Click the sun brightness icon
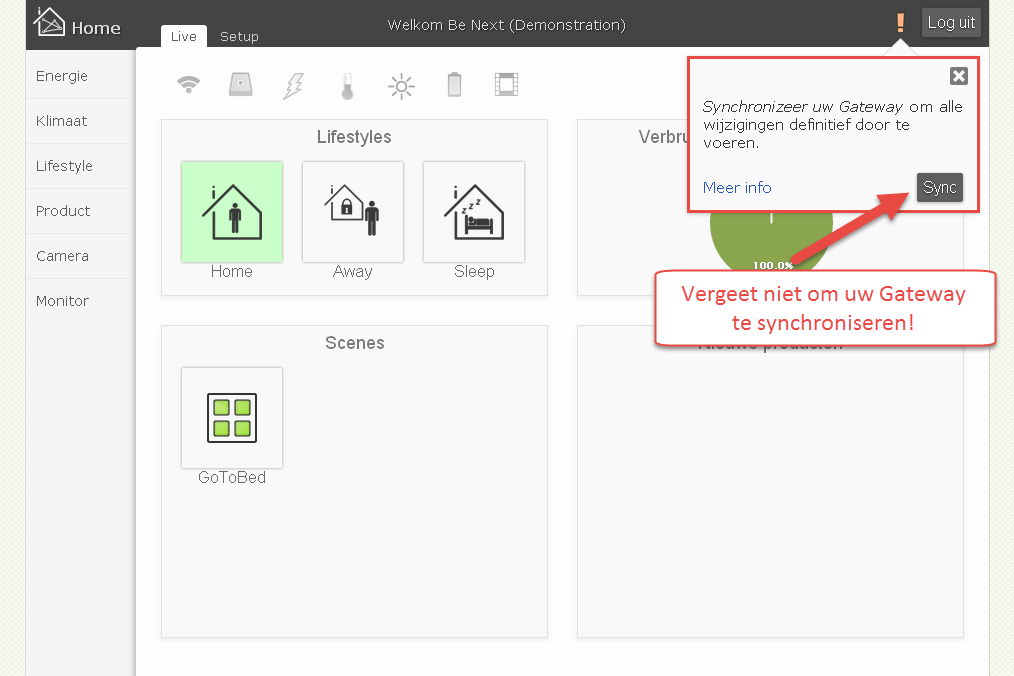 coord(401,86)
